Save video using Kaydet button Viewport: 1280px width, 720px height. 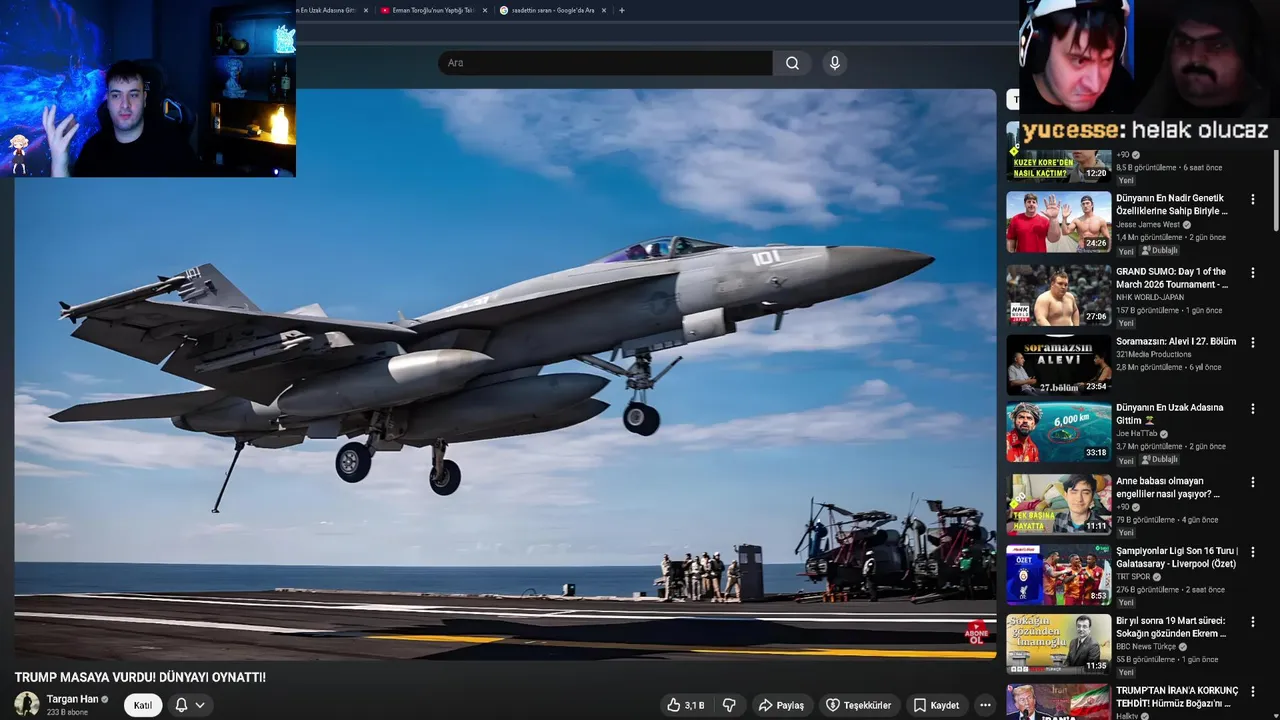click(936, 705)
